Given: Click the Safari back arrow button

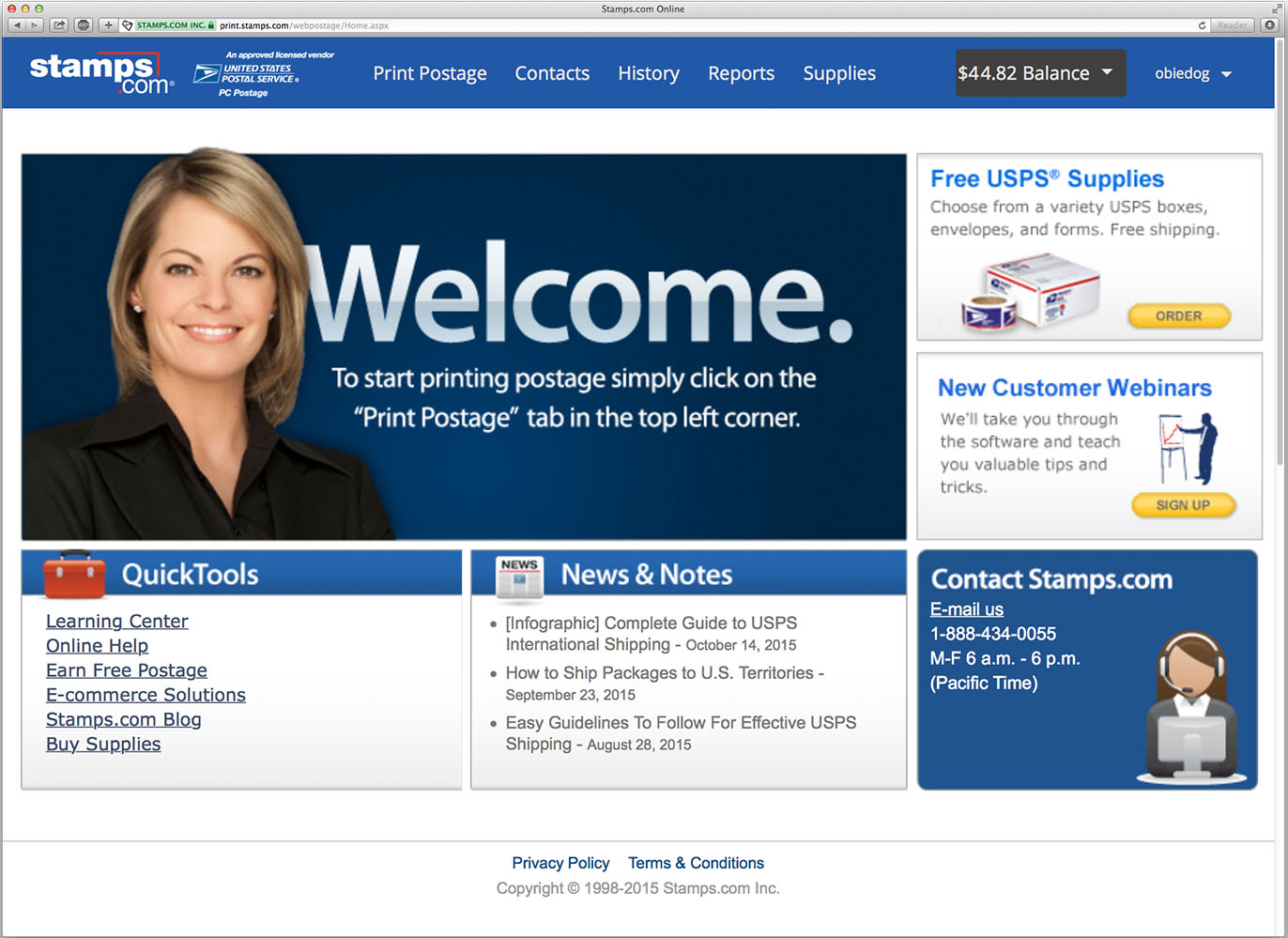Looking at the screenshot, I should [17, 25].
